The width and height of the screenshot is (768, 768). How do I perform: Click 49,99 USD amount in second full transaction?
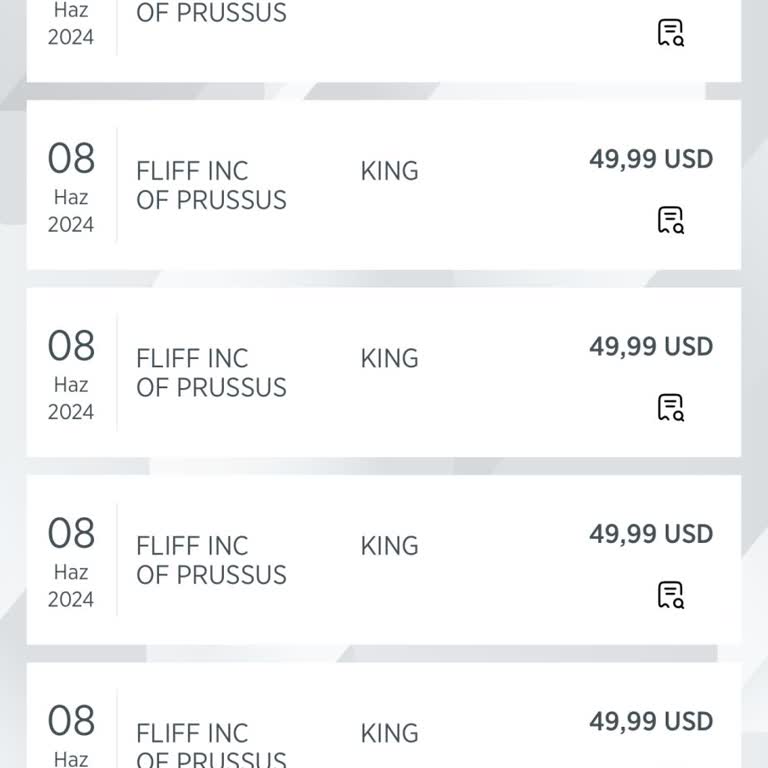tap(651, 347)
